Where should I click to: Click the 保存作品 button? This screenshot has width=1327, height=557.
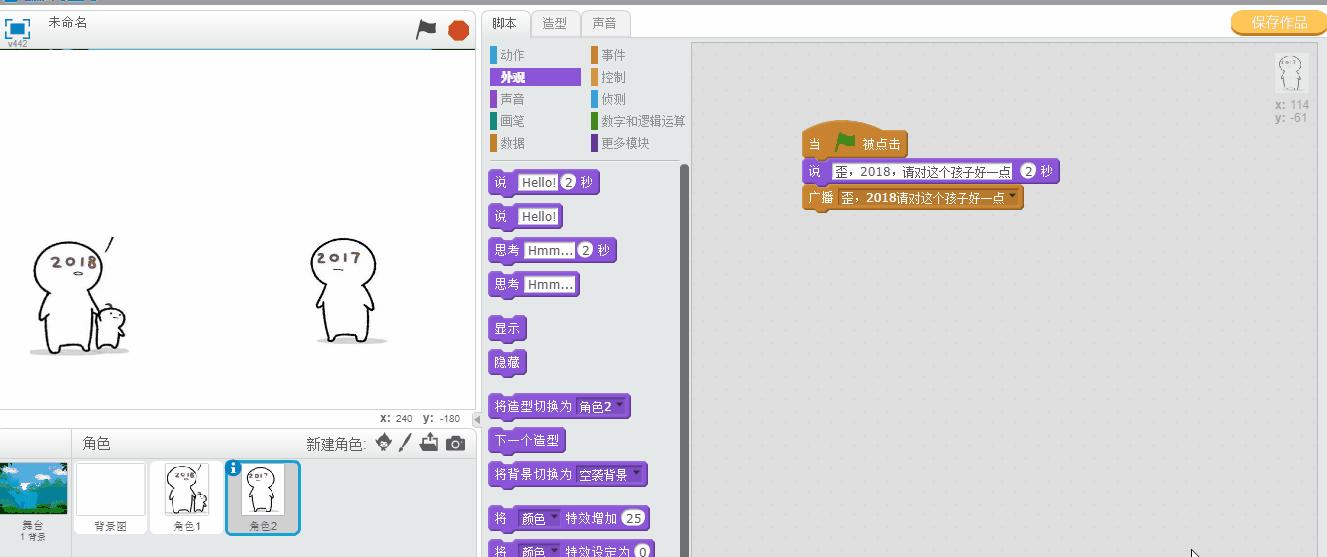[1279, 23]
